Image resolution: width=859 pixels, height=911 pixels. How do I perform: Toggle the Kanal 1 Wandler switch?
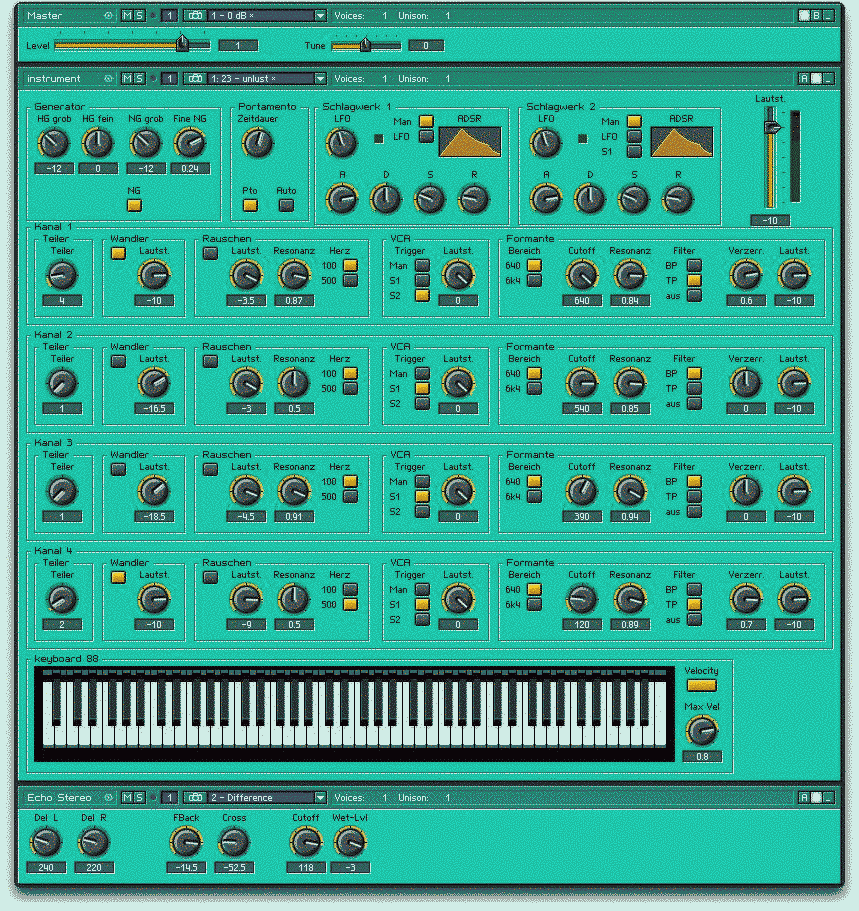coord(119,254)
